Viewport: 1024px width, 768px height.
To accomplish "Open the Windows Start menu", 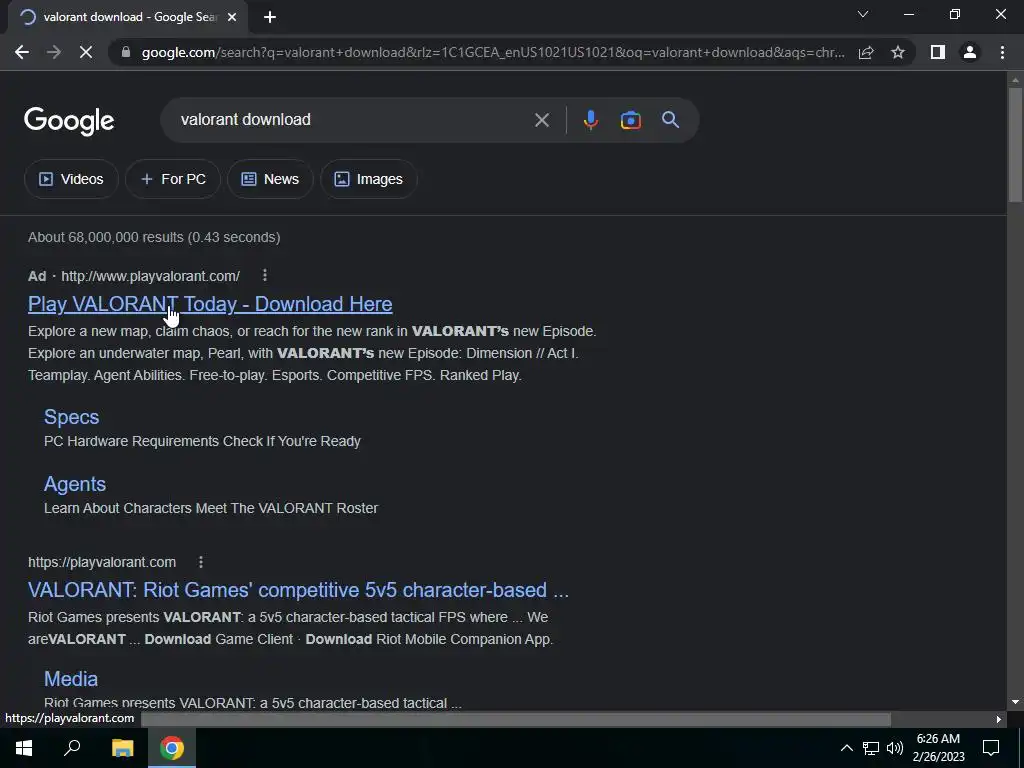I will [24, 748].
